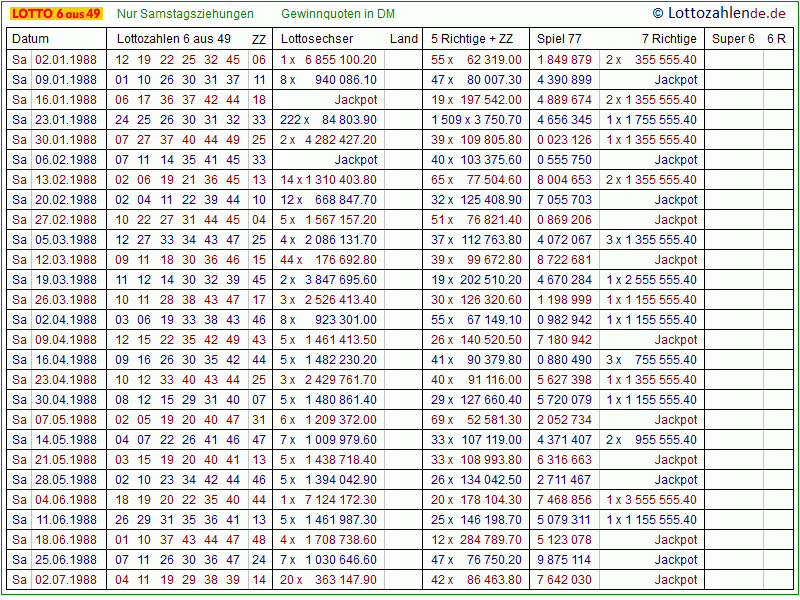Click the ZZ column header
The image size is (800, 600).
coord(259,39)
